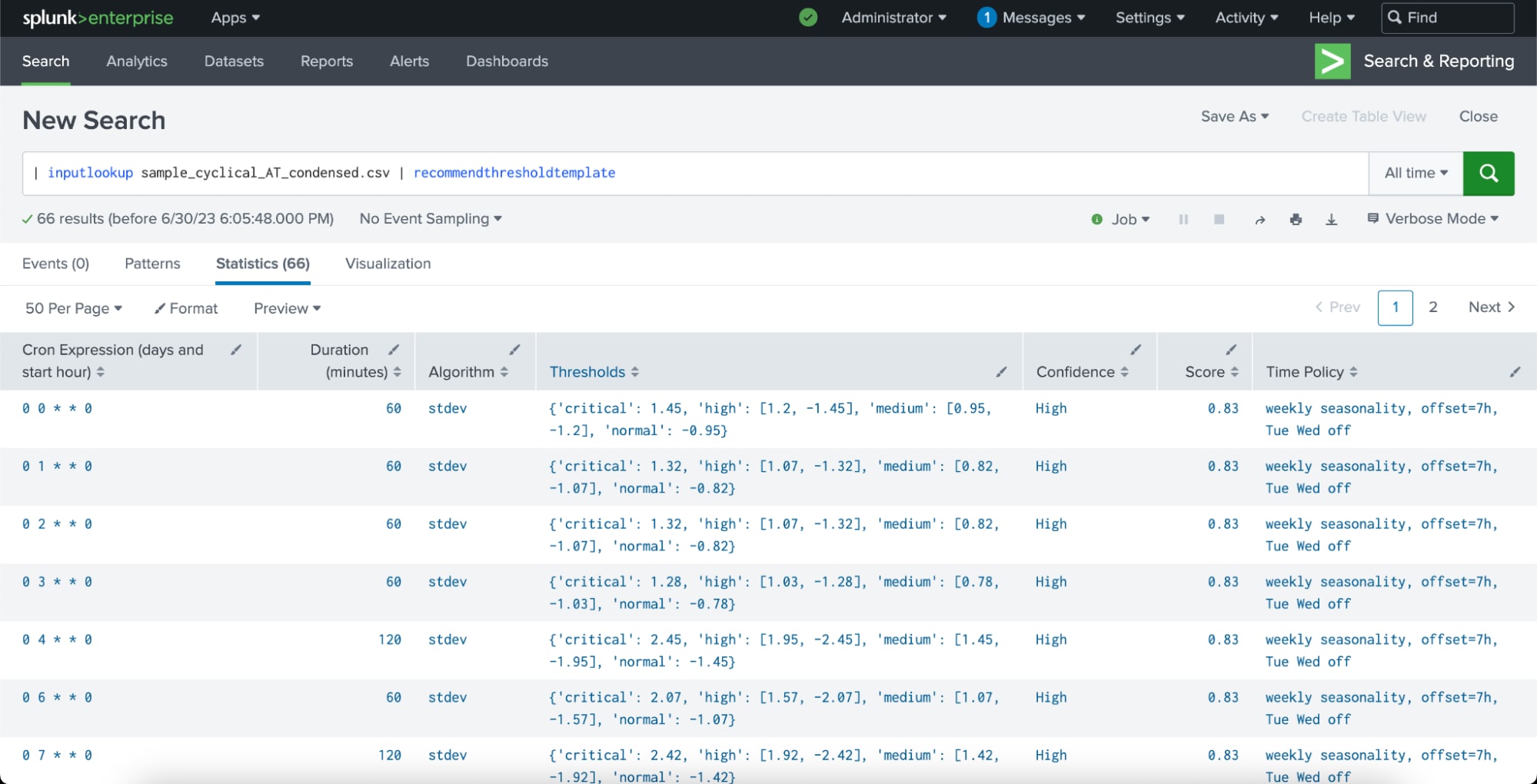
Task: Select the Search nav tab
Action: tap(45, 61)
